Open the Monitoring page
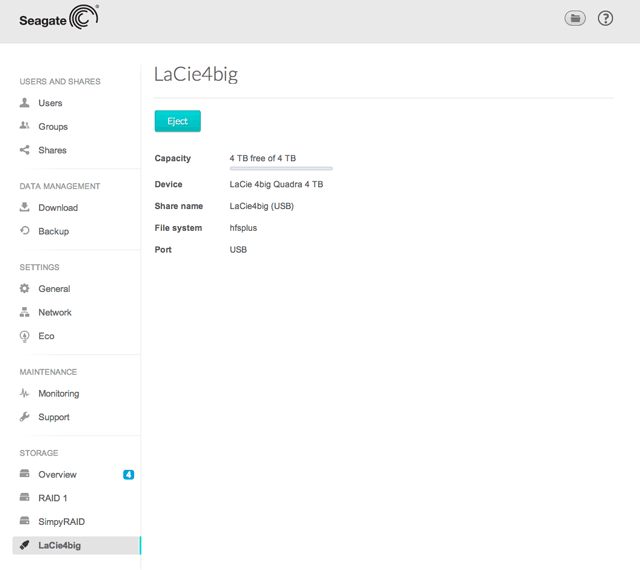The image size is (640, 570). [x=58, y=394]
